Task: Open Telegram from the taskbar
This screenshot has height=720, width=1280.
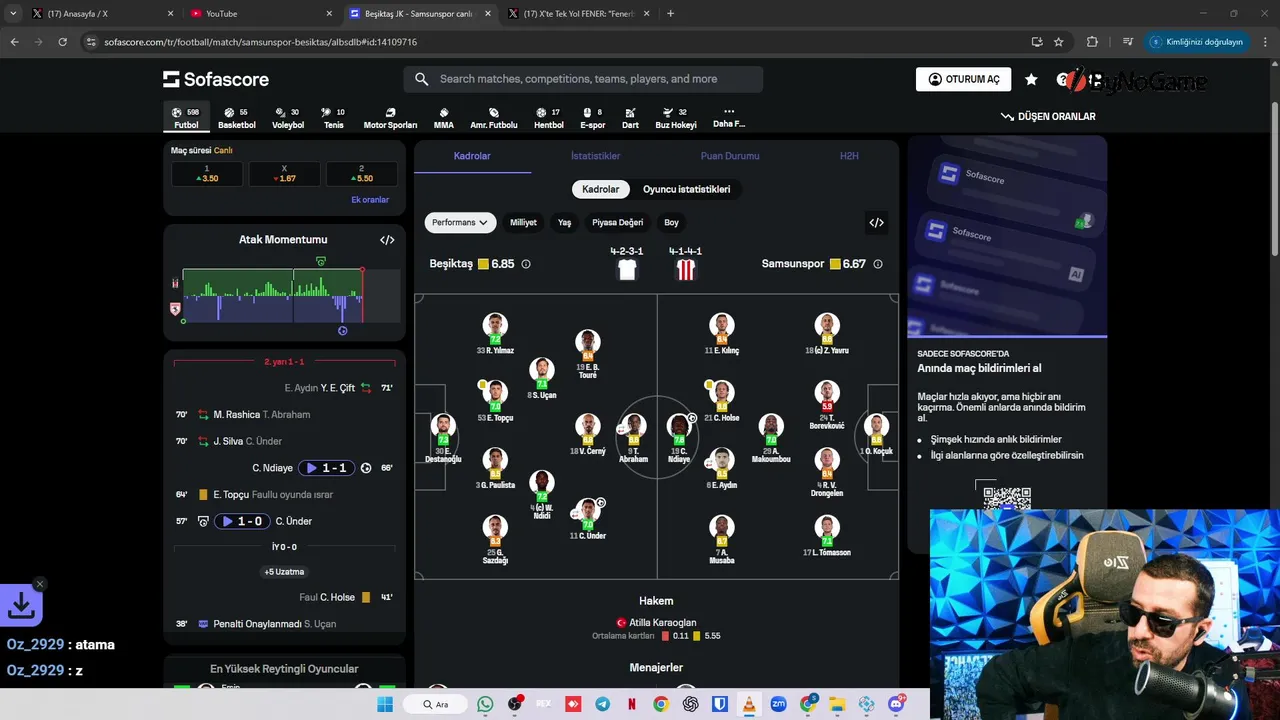Action: pos(602,704)
